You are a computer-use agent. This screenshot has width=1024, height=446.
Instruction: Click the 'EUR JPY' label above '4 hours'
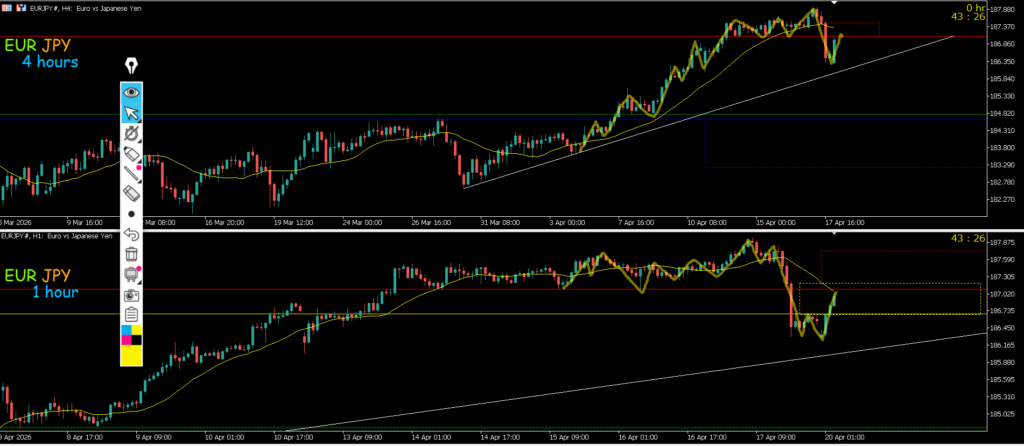pos(37,45)
